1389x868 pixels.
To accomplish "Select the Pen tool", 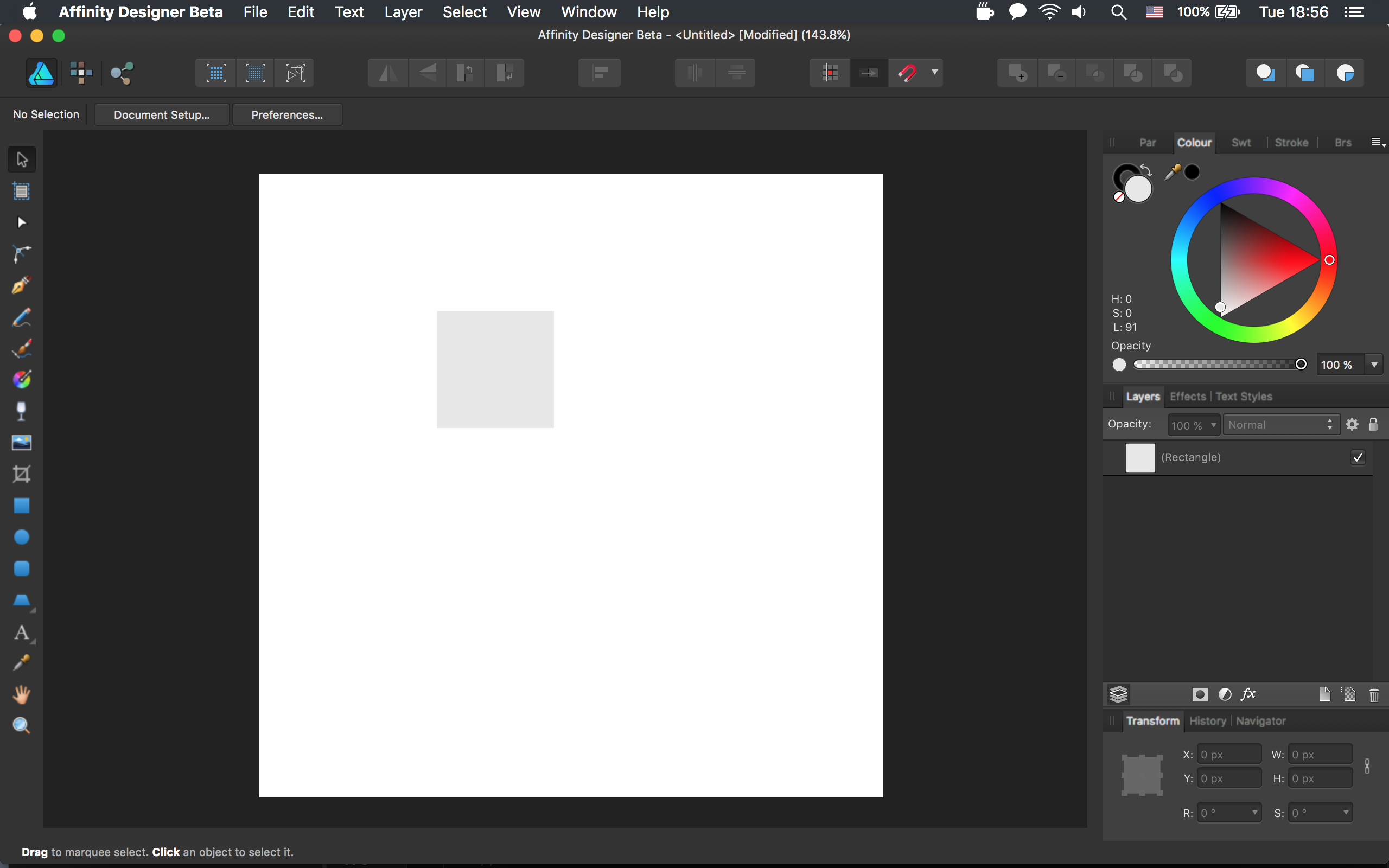I will (x=22, y=285).
